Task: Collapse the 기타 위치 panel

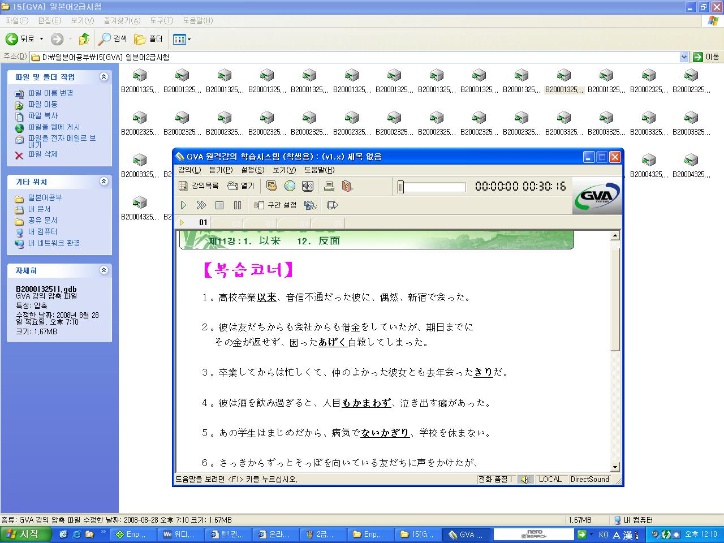Action: pos(104,181)
